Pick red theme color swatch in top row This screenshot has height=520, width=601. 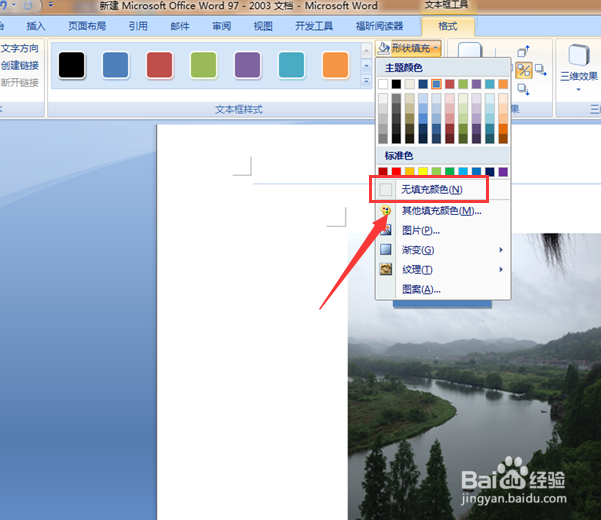tap(450, 84)
